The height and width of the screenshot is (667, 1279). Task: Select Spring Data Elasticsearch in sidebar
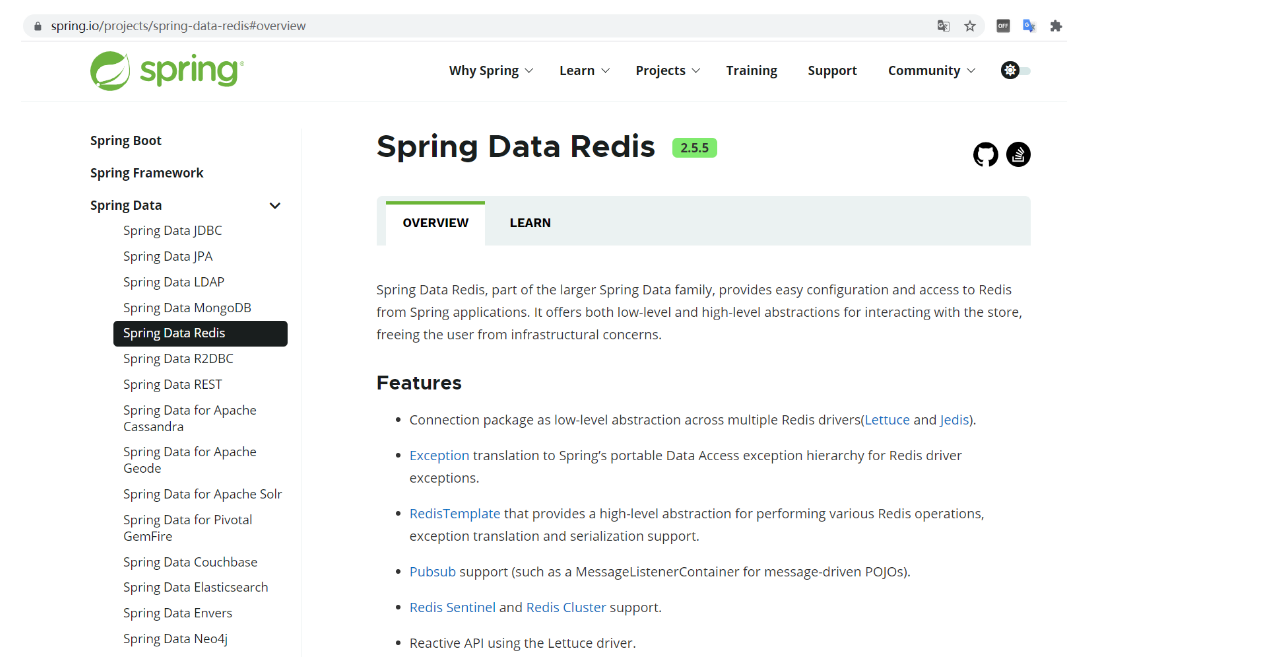pyautogui.click(x=196, y=587)
